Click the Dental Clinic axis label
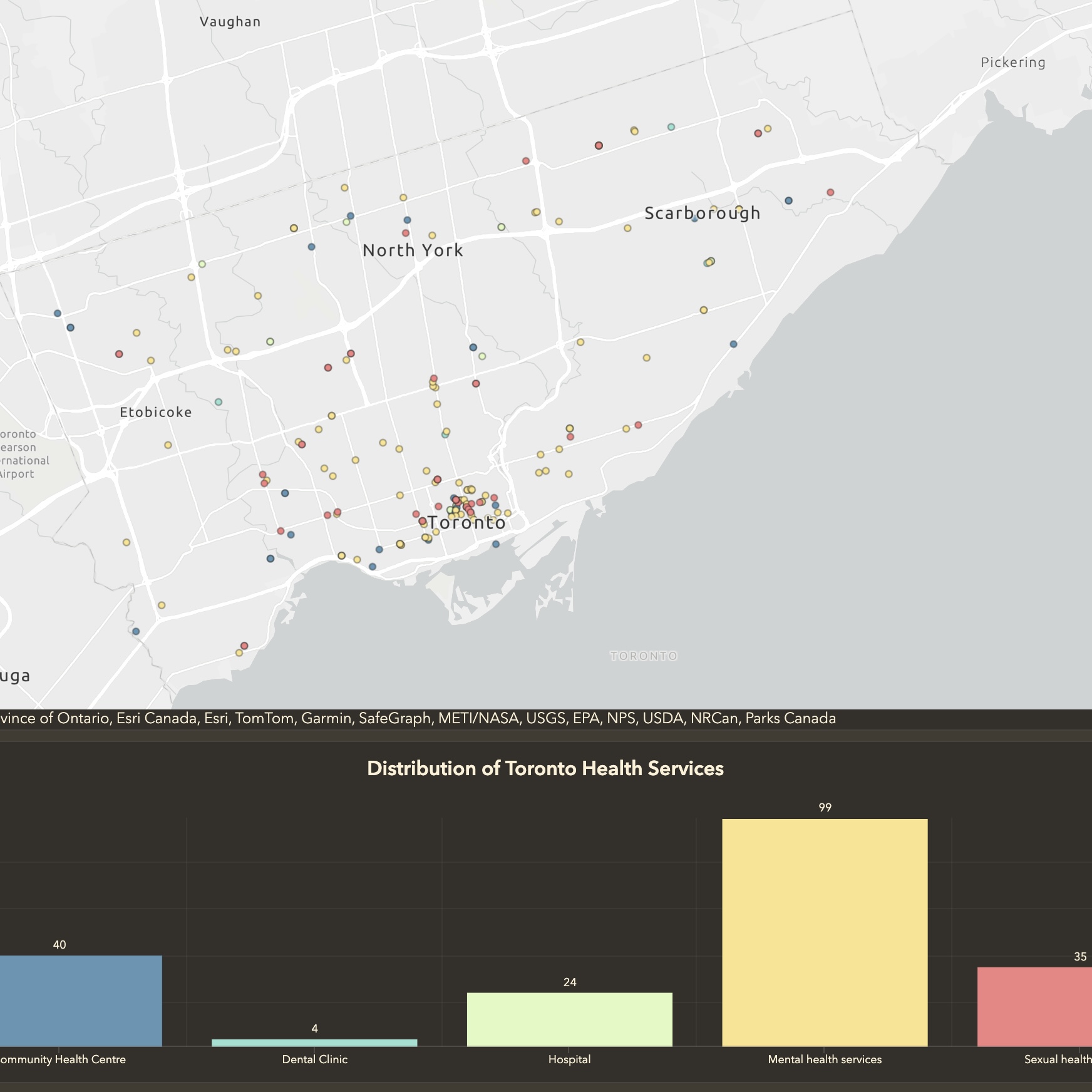Screen dimensions: 1092x1092 point(314,1059)
